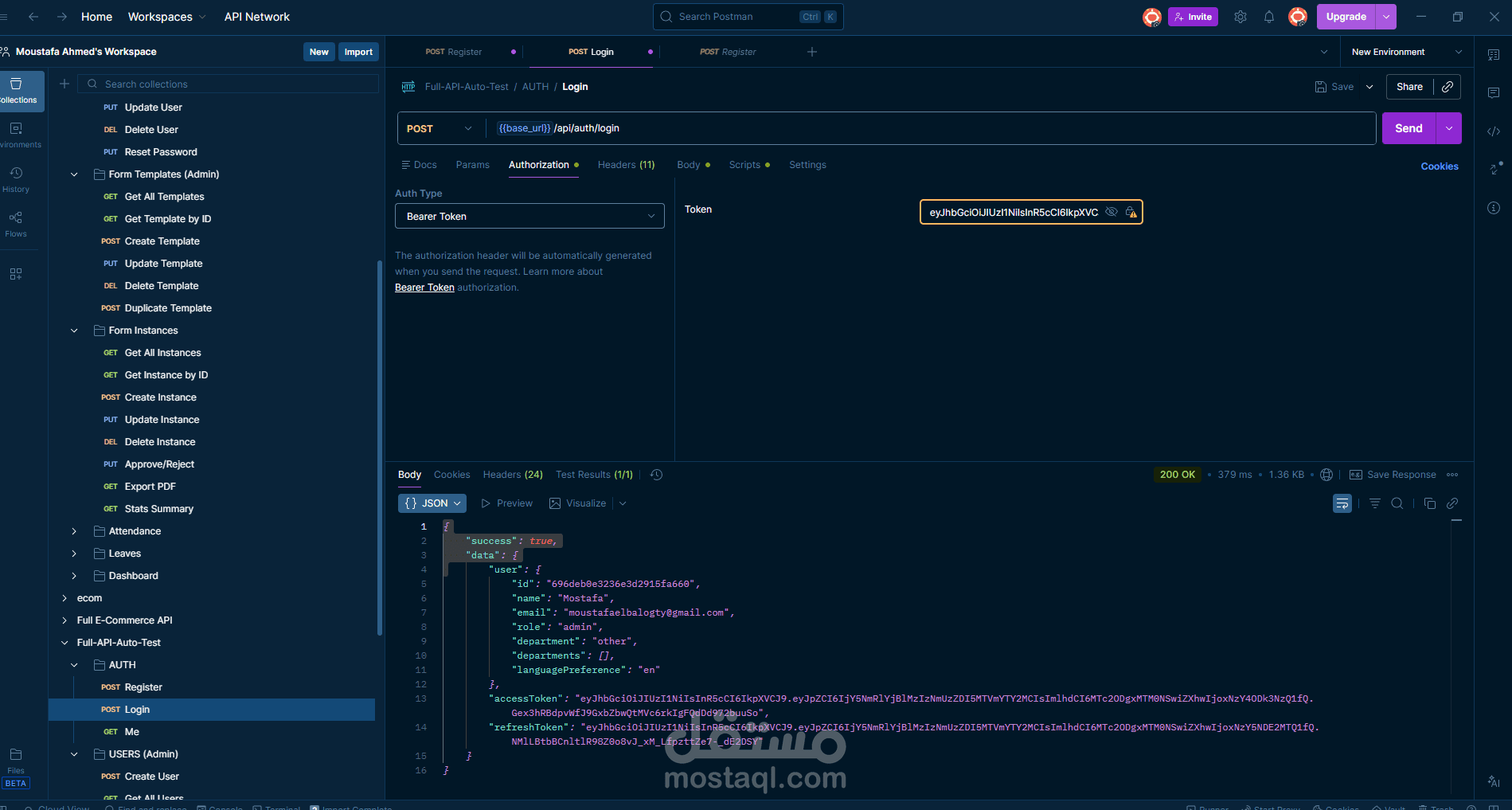Screen dimensions: 1512x810
Task: Filter the response with the filter icon
Action: (1375, 503)
